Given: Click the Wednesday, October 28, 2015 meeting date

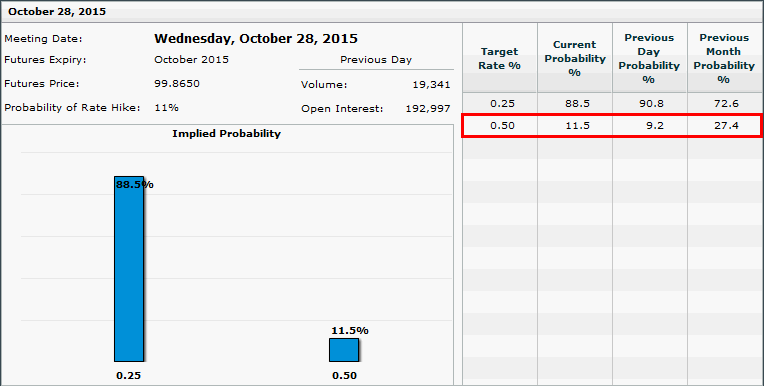Looking at the screenshot, I should point(256,39).
